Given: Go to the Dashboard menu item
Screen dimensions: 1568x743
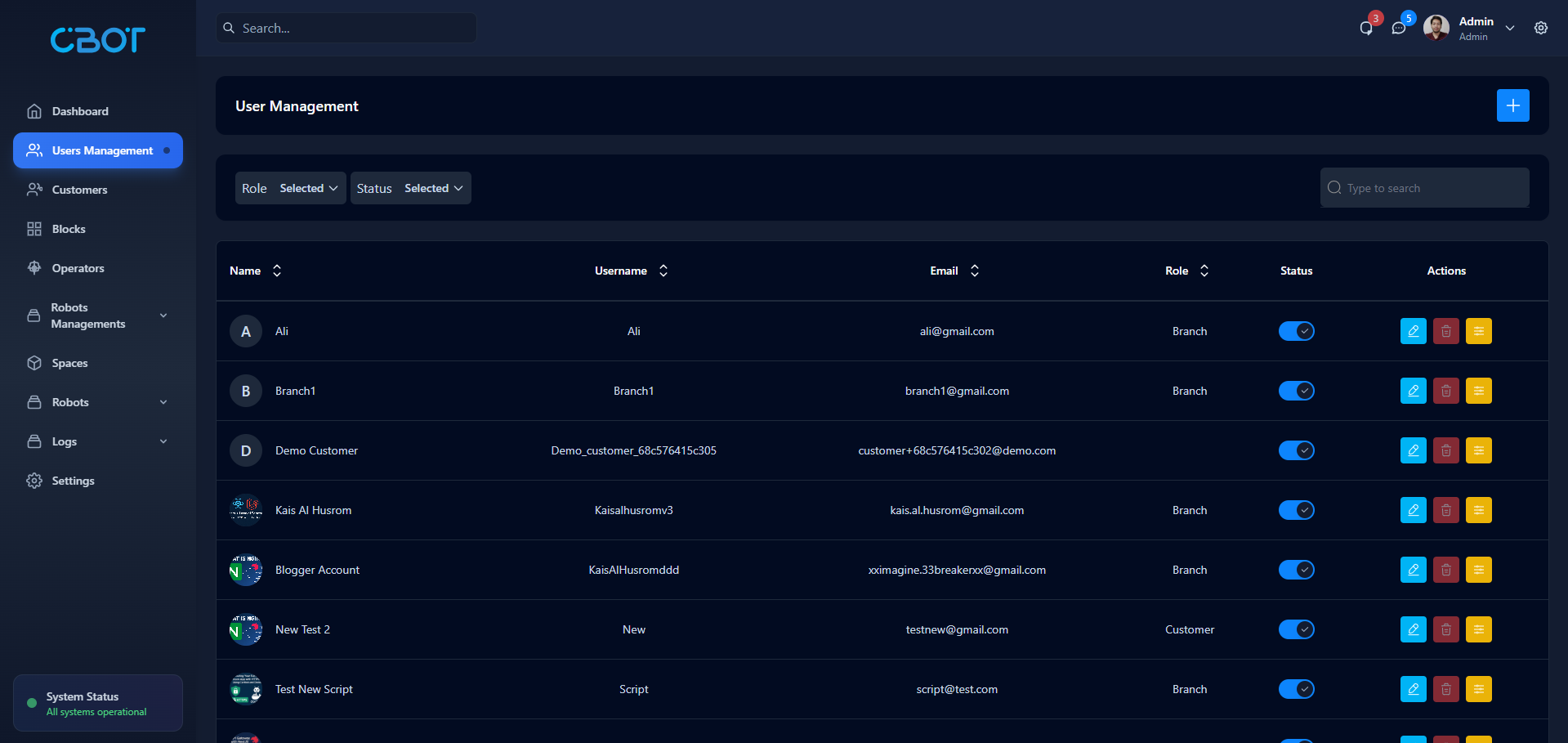Looking at the screenshot, I should [79, 111].
